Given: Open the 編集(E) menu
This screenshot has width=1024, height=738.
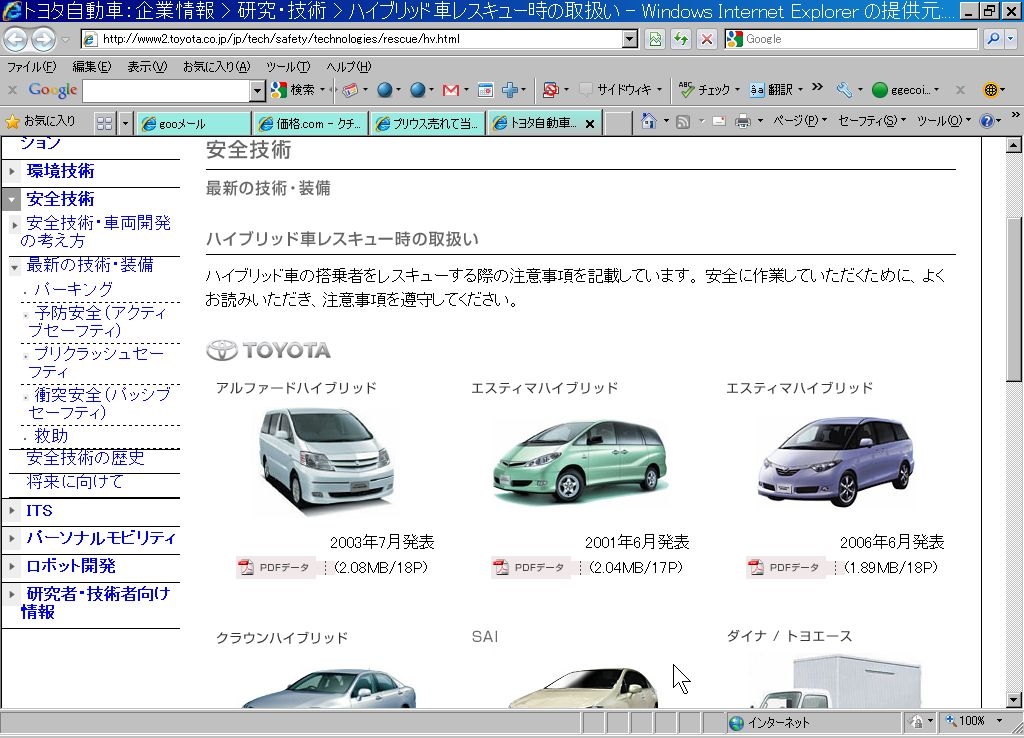Looking at the screenshot, I should pos(91,67).
